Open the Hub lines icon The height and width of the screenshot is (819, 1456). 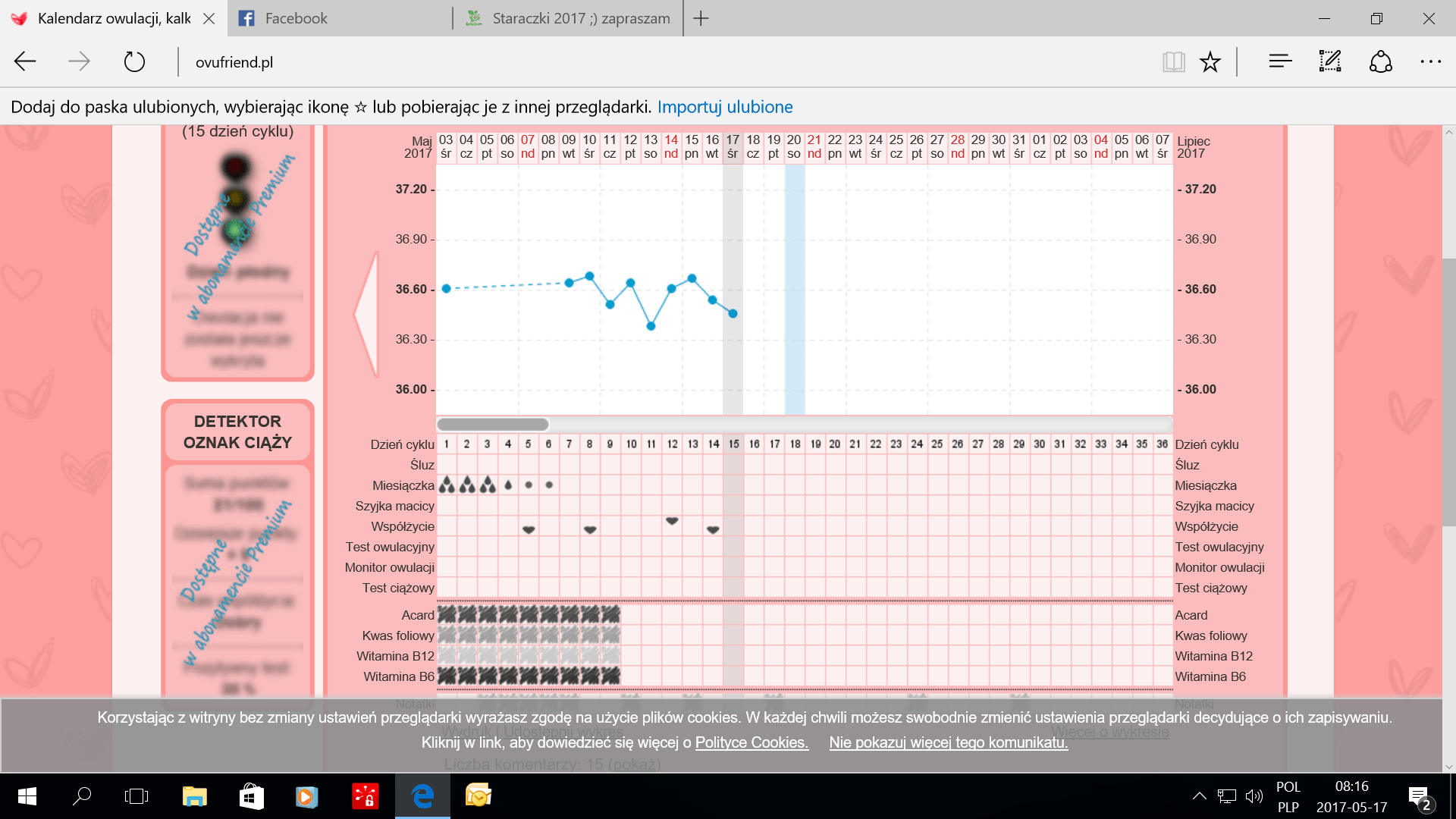(x=1280, y=62)
